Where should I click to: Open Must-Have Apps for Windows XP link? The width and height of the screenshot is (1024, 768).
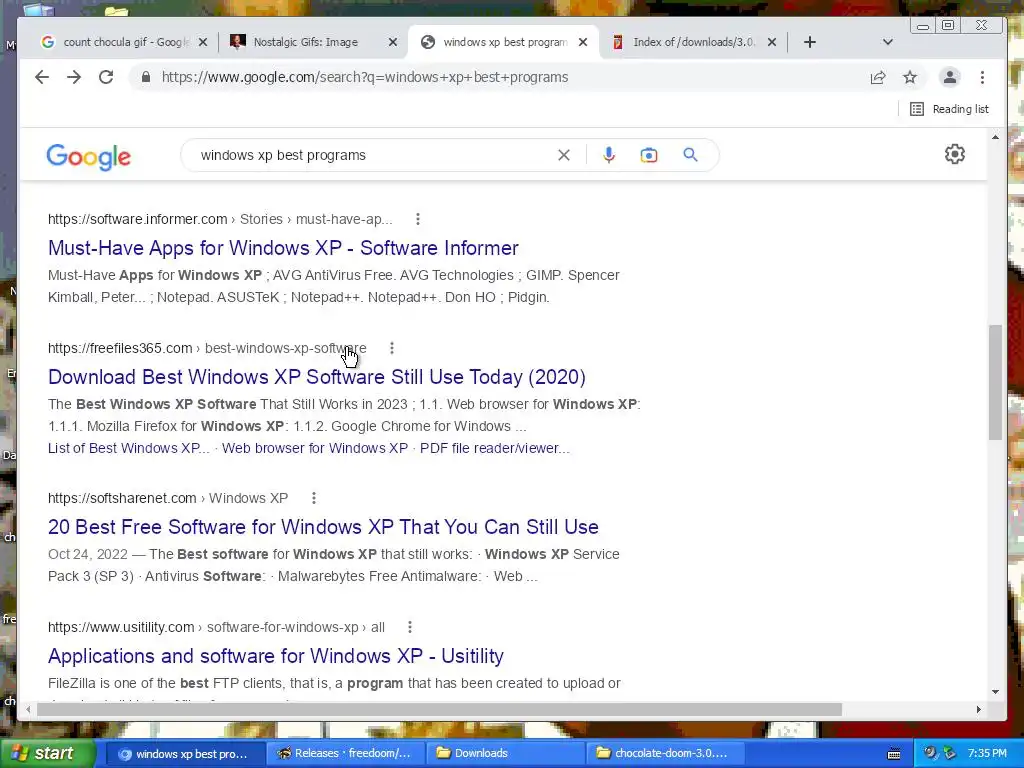click(x=283, y=248)
